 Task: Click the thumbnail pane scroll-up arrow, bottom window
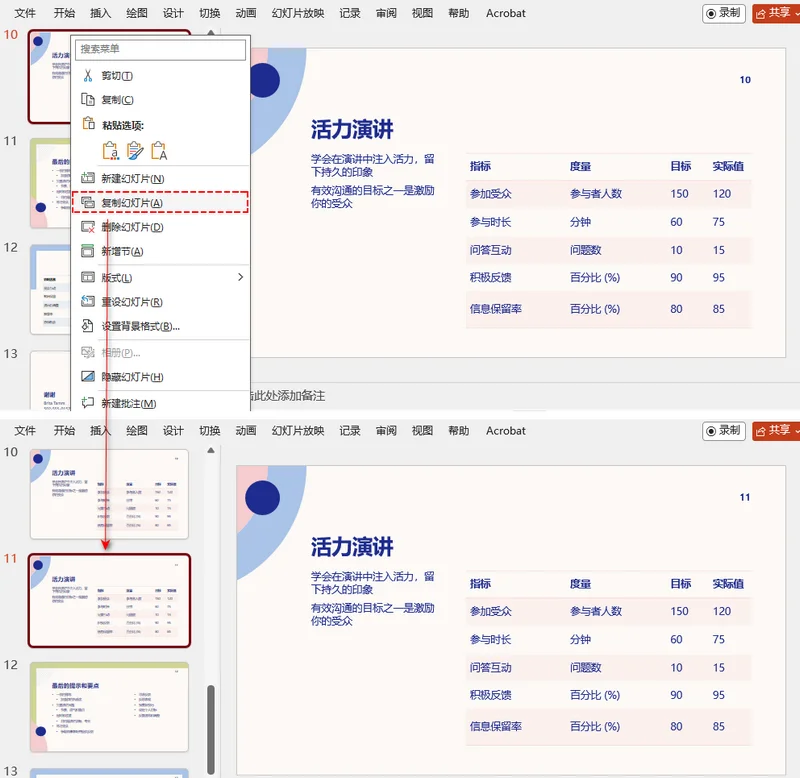pyautogui.click(x=211, y=450)
